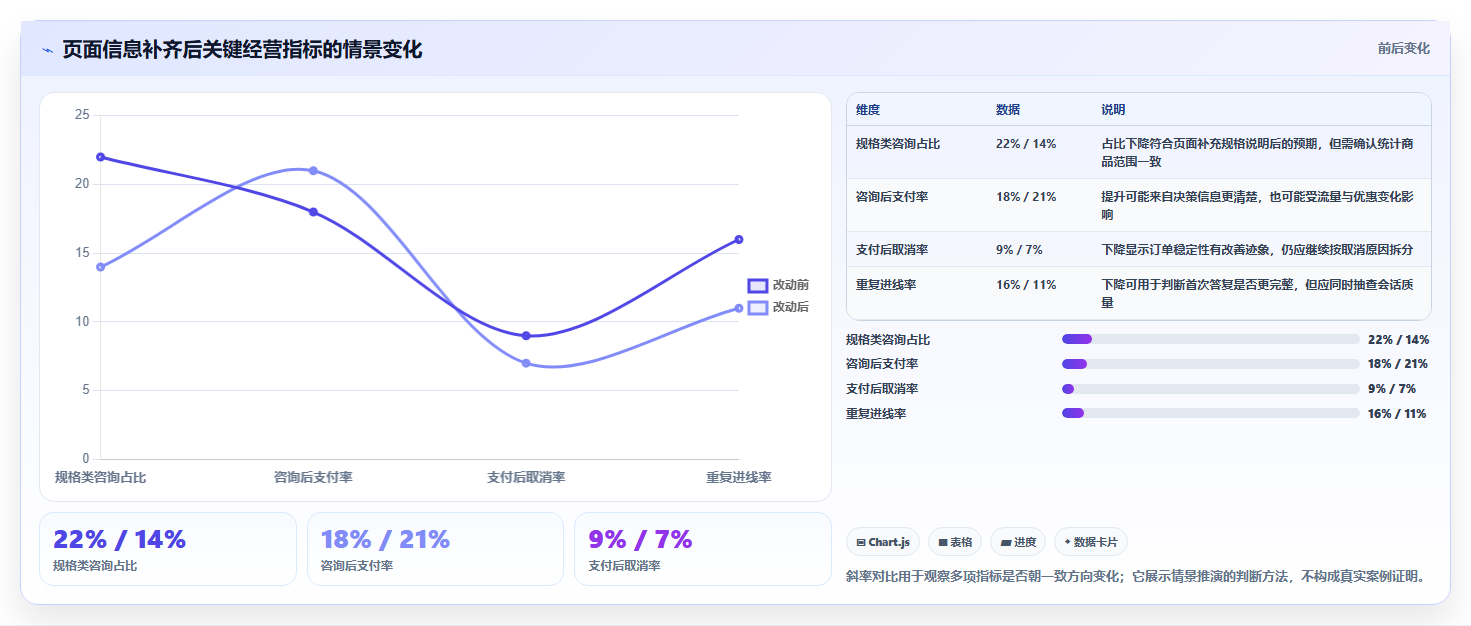Click the icon beside the dashboard title
1471x626 pixels.
tap(47, 49)
